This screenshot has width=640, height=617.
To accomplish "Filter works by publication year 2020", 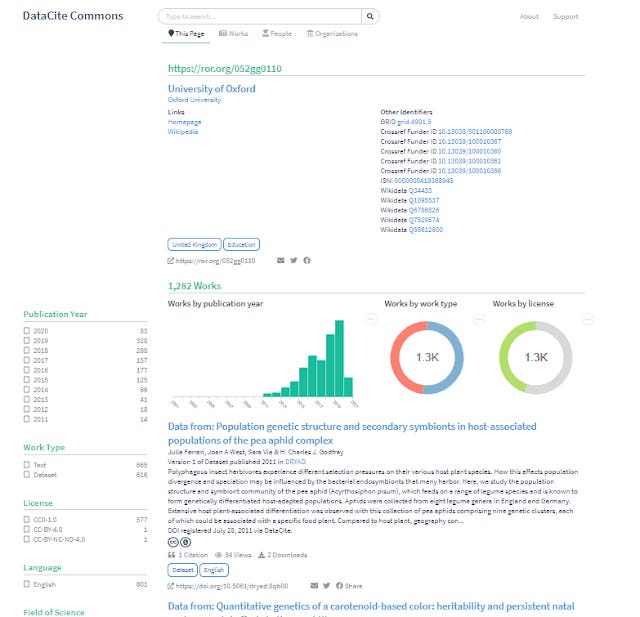I will tap(27, 331).
